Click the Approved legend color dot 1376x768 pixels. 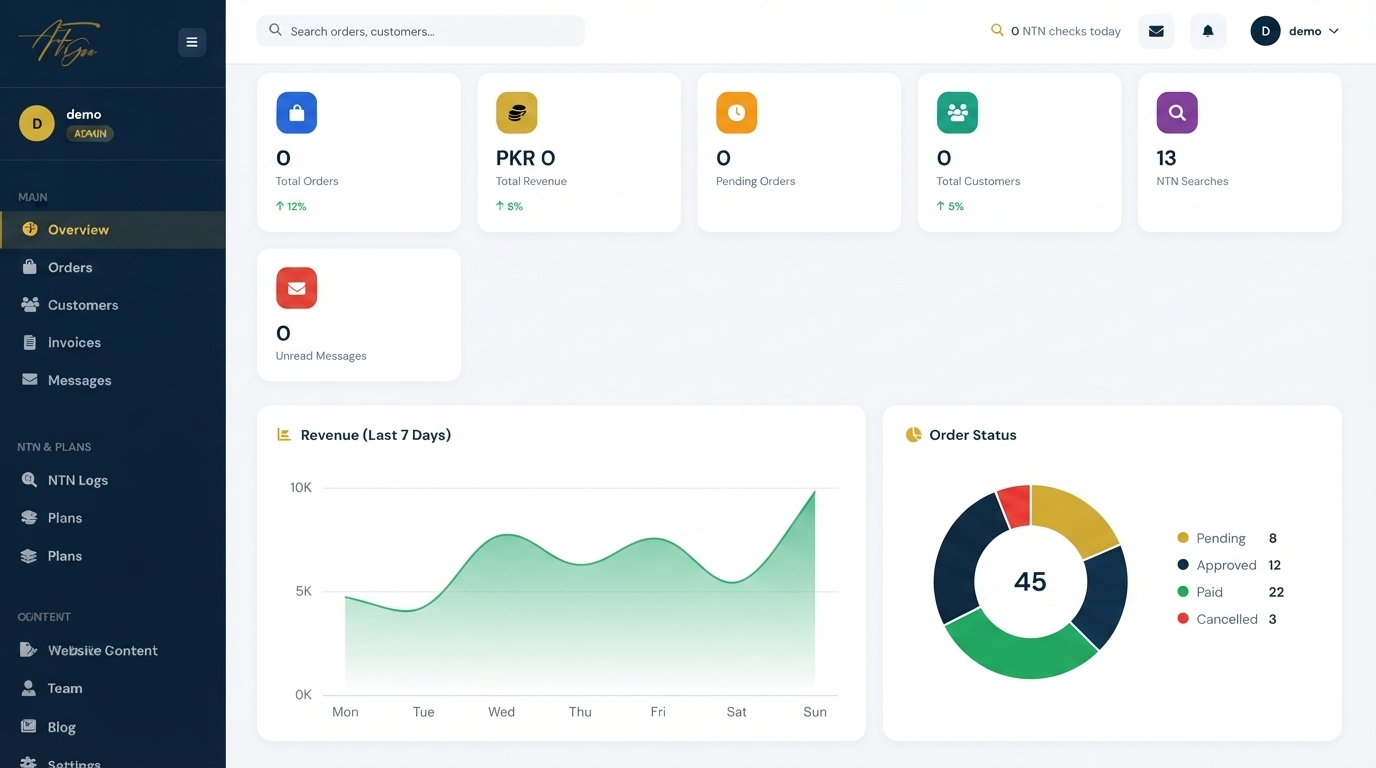pyautogui.click(x=1183, y=565)
